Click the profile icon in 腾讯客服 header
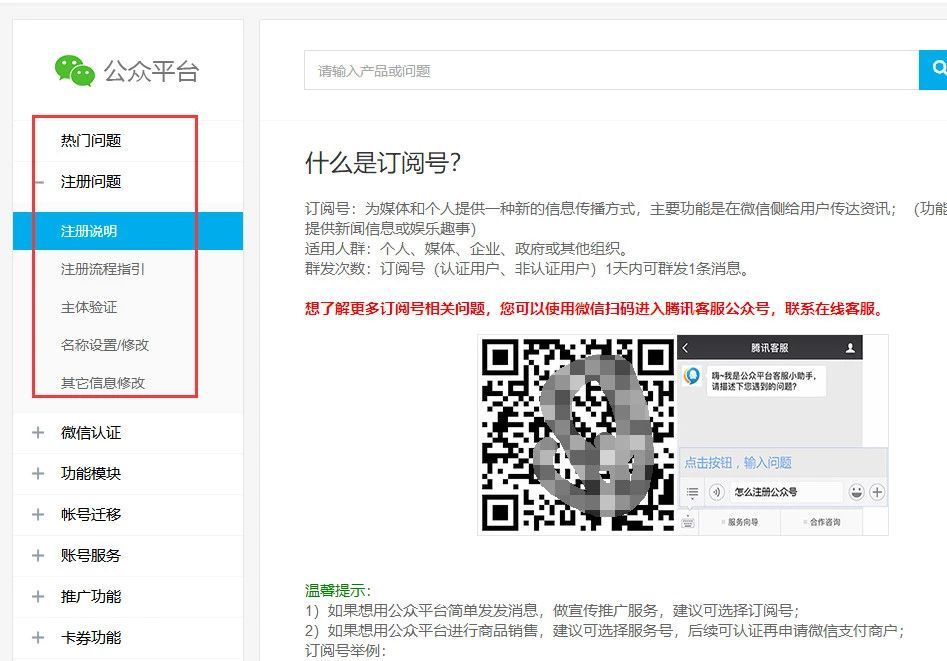This screenshot has height=661, width=947. click(x=850, y=347)
